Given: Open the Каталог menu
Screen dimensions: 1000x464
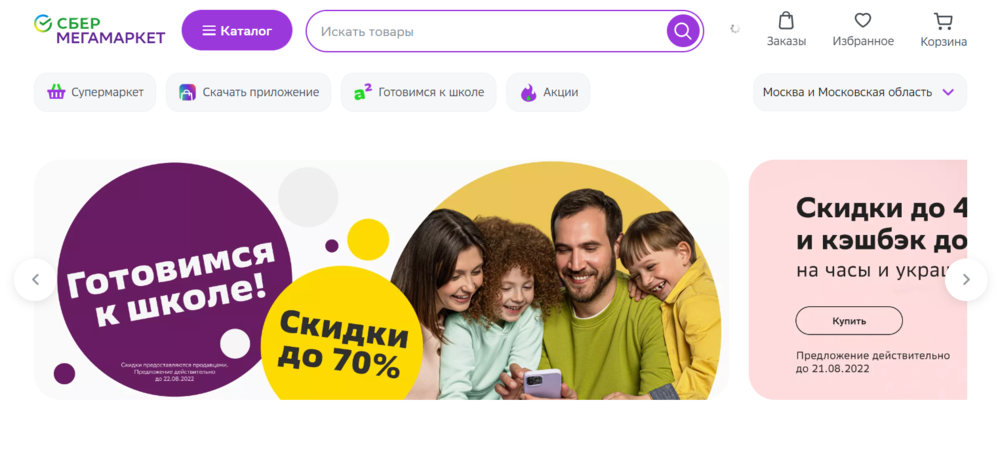Looking at the screenshot, I should point(237,30).
